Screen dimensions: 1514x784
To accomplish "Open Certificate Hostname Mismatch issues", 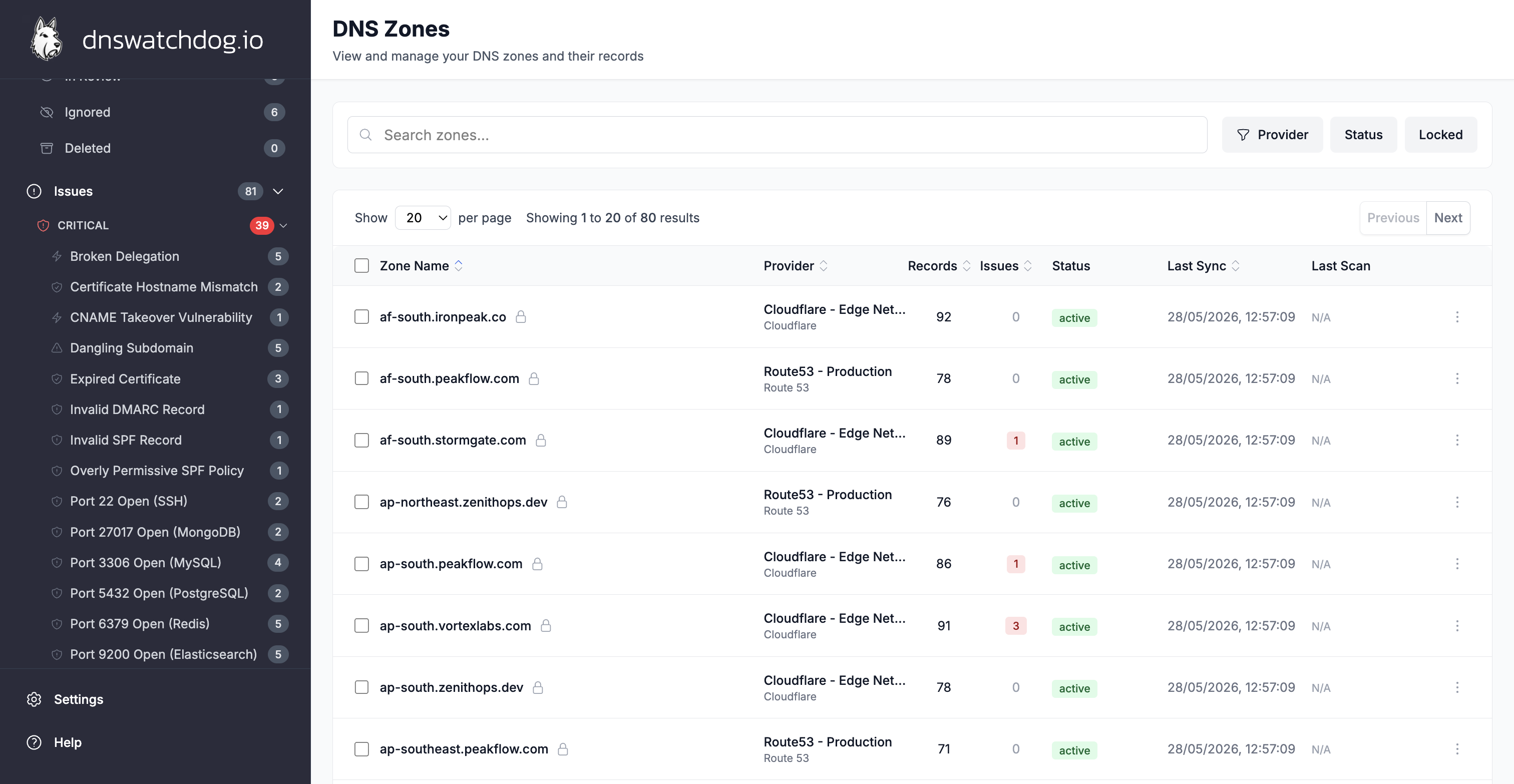I will pyautogui.click(x=170, y=287).
